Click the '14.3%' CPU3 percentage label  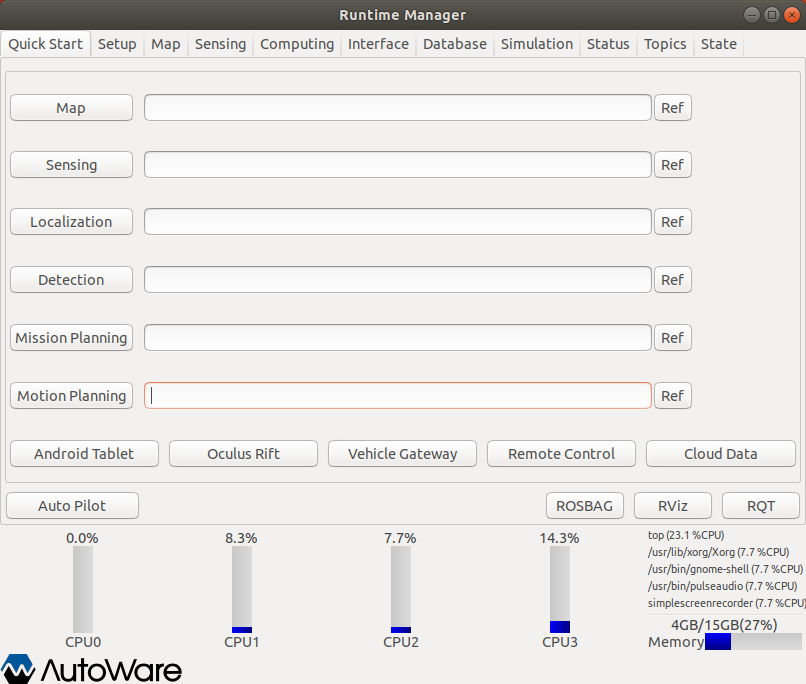click(559, 539)
